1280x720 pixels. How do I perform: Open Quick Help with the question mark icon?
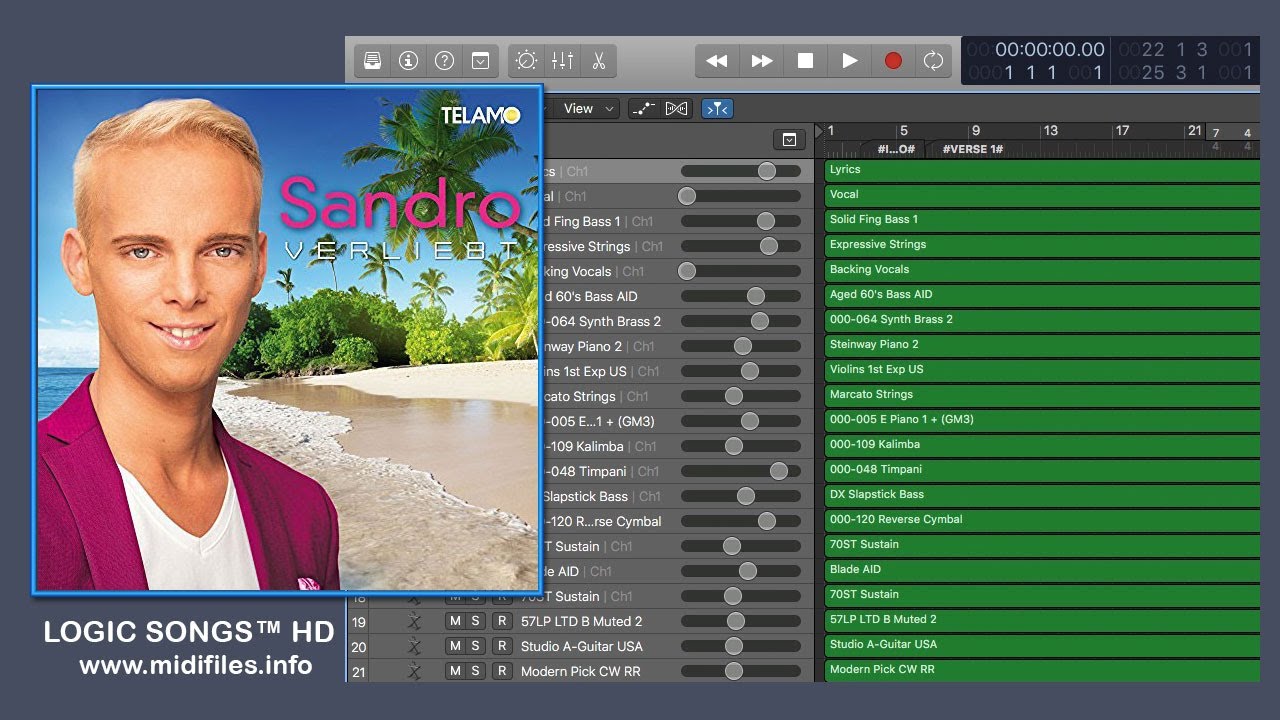coord(444,61)
